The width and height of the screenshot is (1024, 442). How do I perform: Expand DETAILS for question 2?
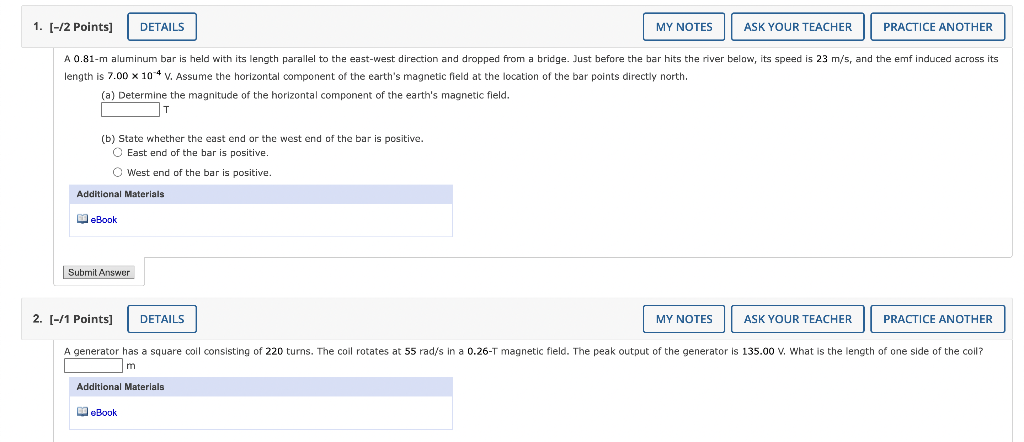coord(162,319)
